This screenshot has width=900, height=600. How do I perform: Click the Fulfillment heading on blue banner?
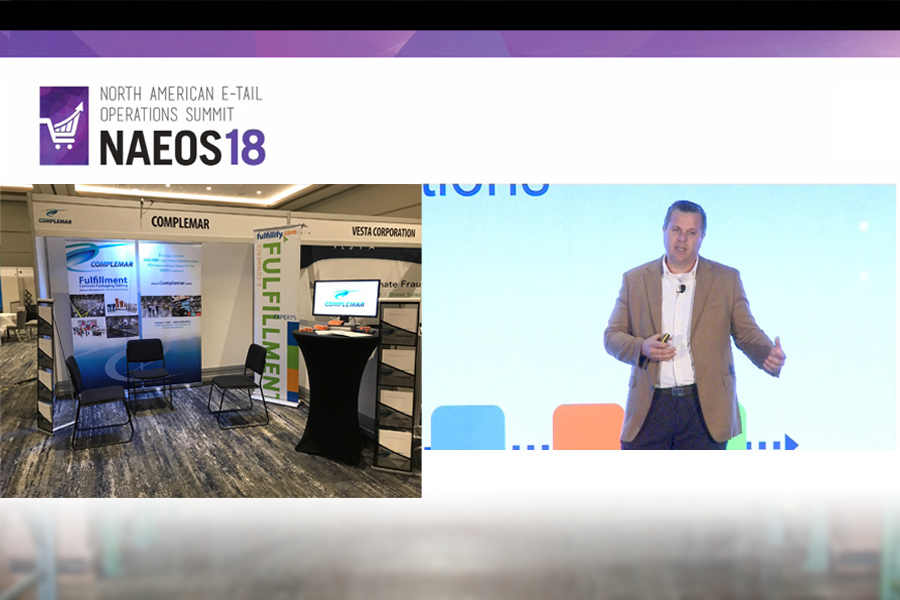pos(103,280)
